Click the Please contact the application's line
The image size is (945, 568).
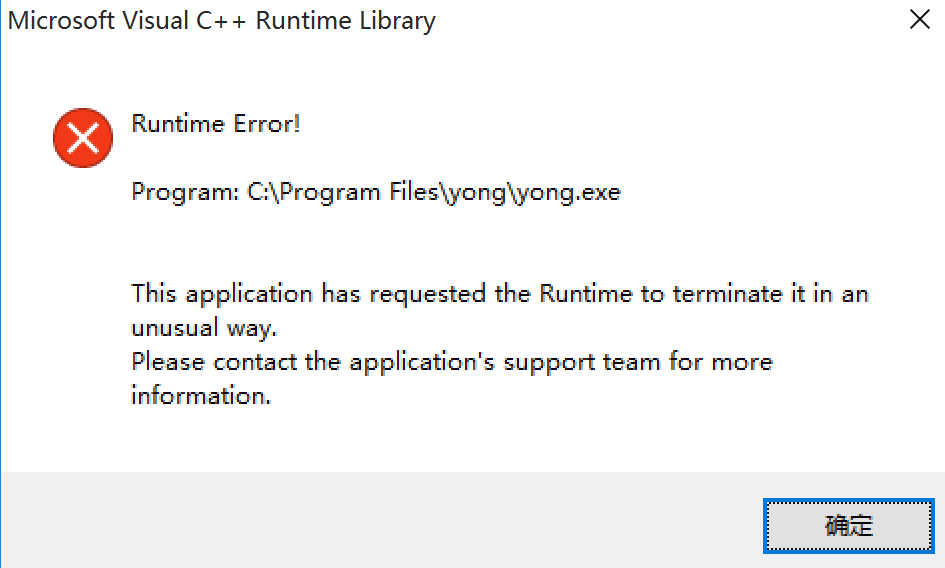coord(452,362)
